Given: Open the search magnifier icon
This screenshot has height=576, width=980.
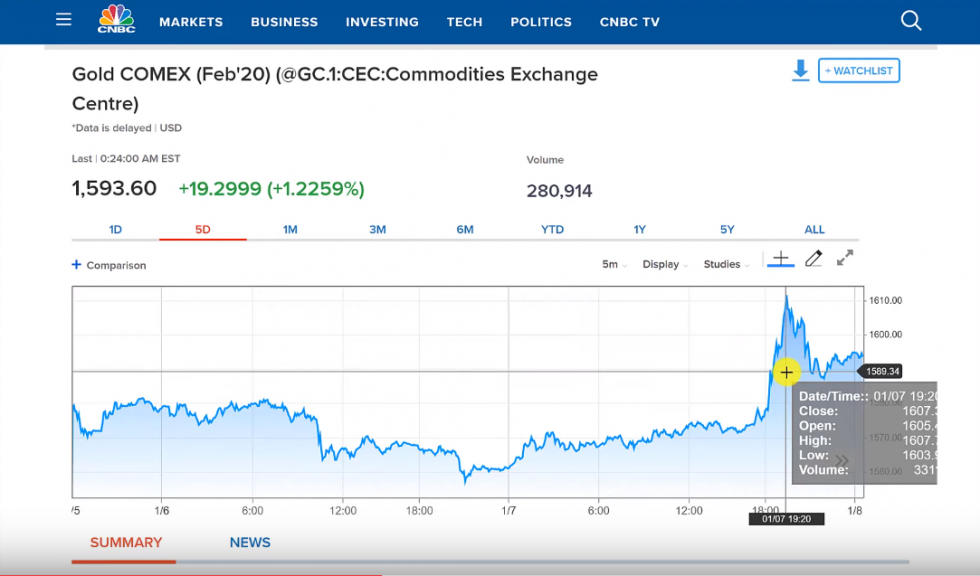Looking at the screenshot, I should click(x=910, y=21).
